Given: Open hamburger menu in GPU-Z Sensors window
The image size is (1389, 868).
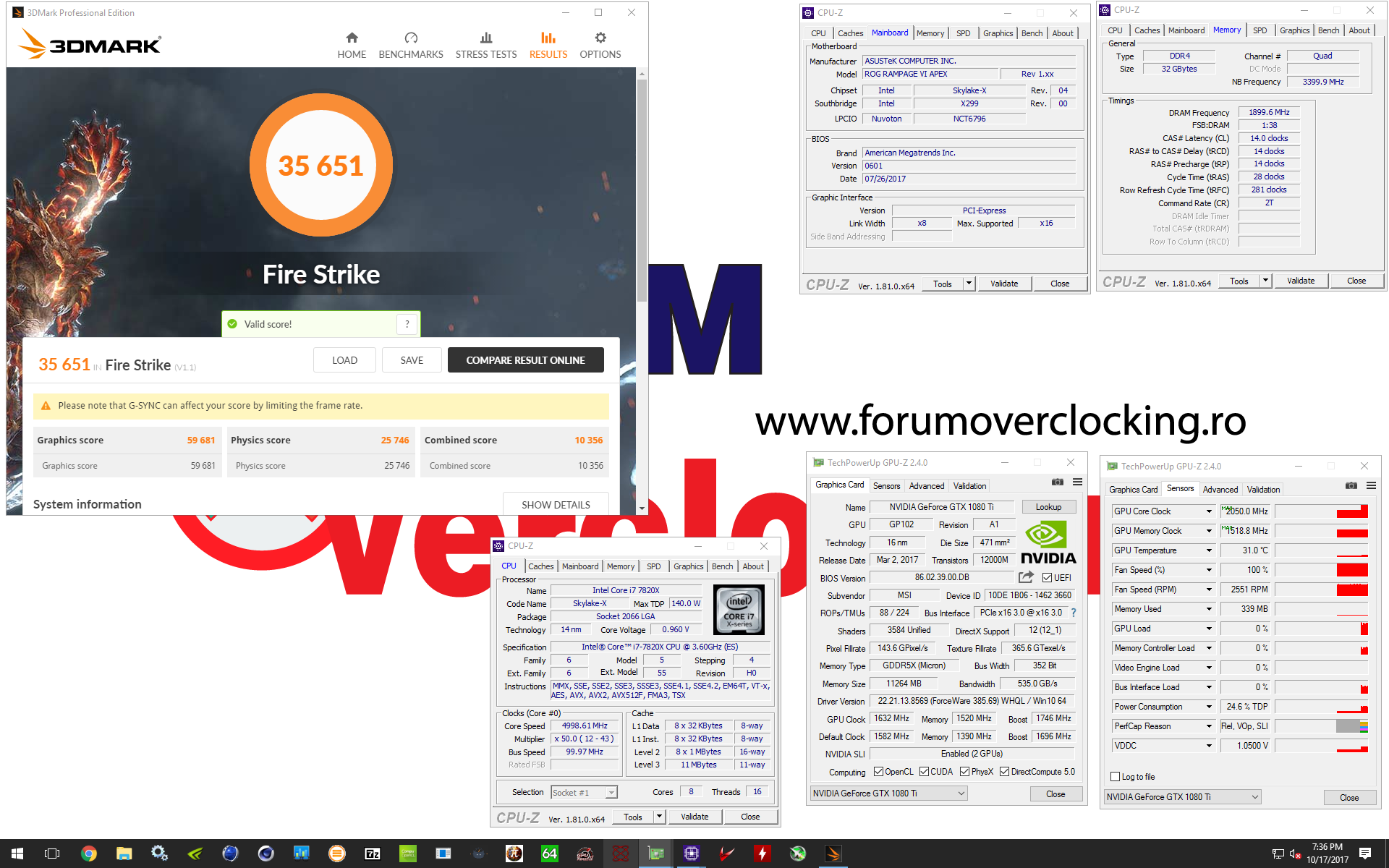Looking at the screenshot, I should click(1371, 485).
